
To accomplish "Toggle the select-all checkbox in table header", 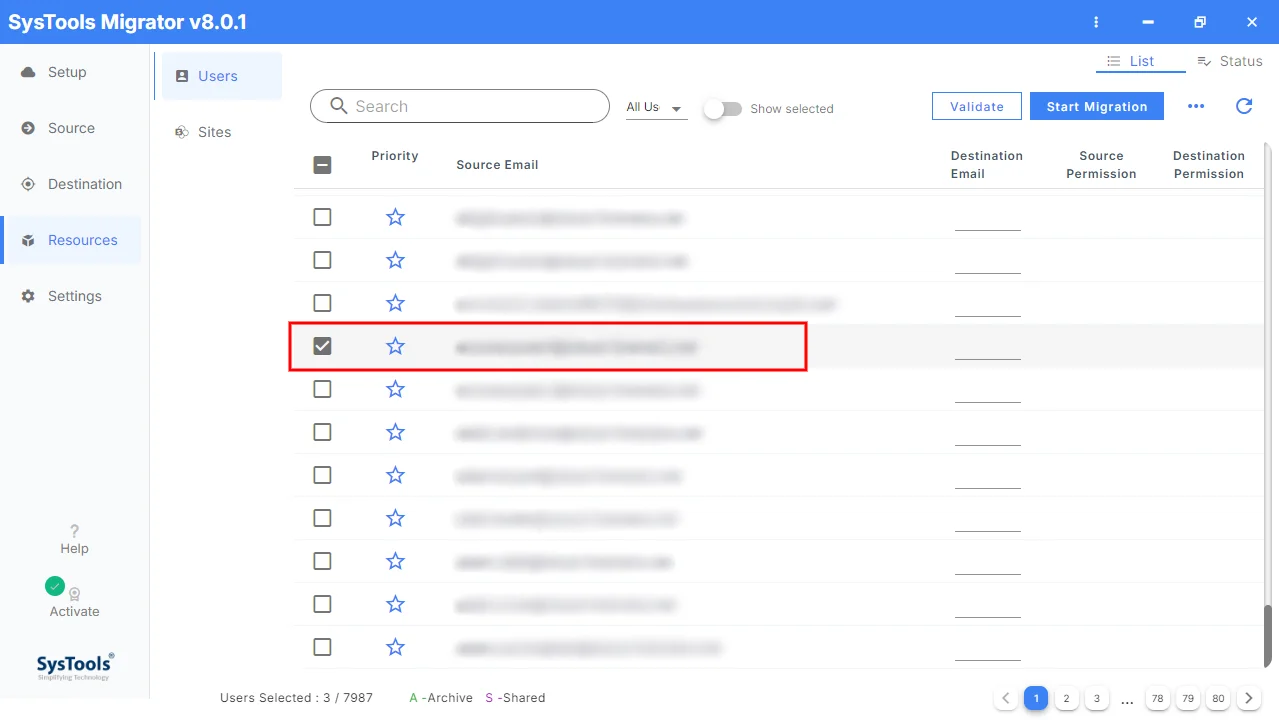I will [x=322, y=165].
